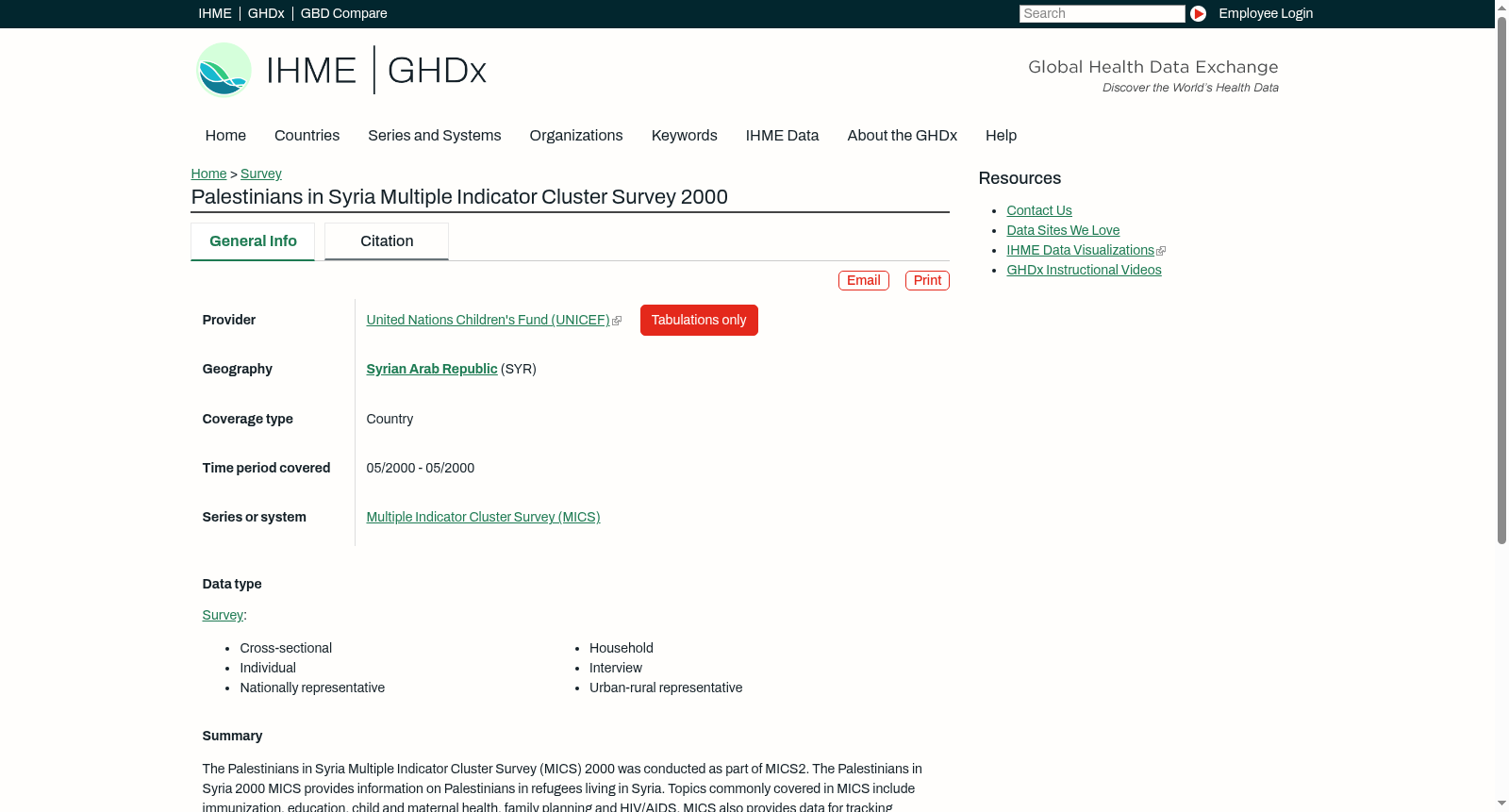Go to Home in main navigation menu
This screenshot has width=1509, height=812.
(225, 136)
